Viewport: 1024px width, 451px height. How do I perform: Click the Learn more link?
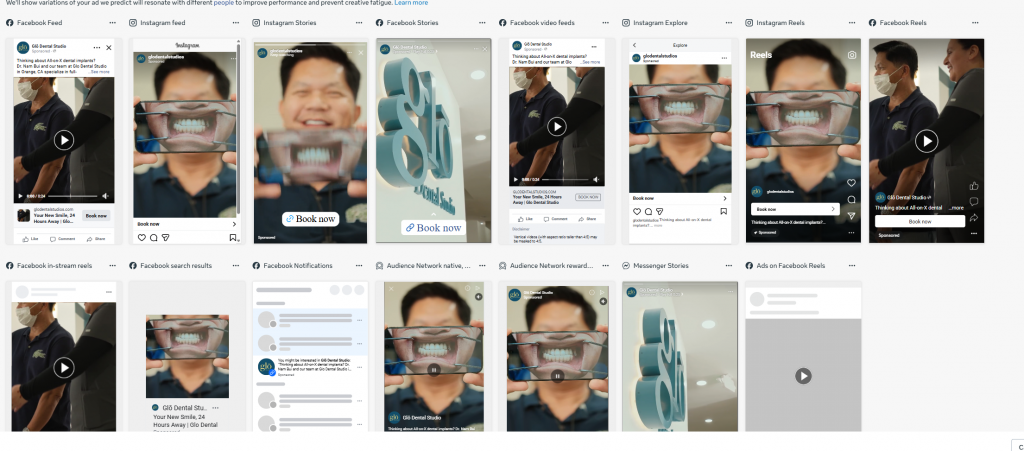pos(411,3)
